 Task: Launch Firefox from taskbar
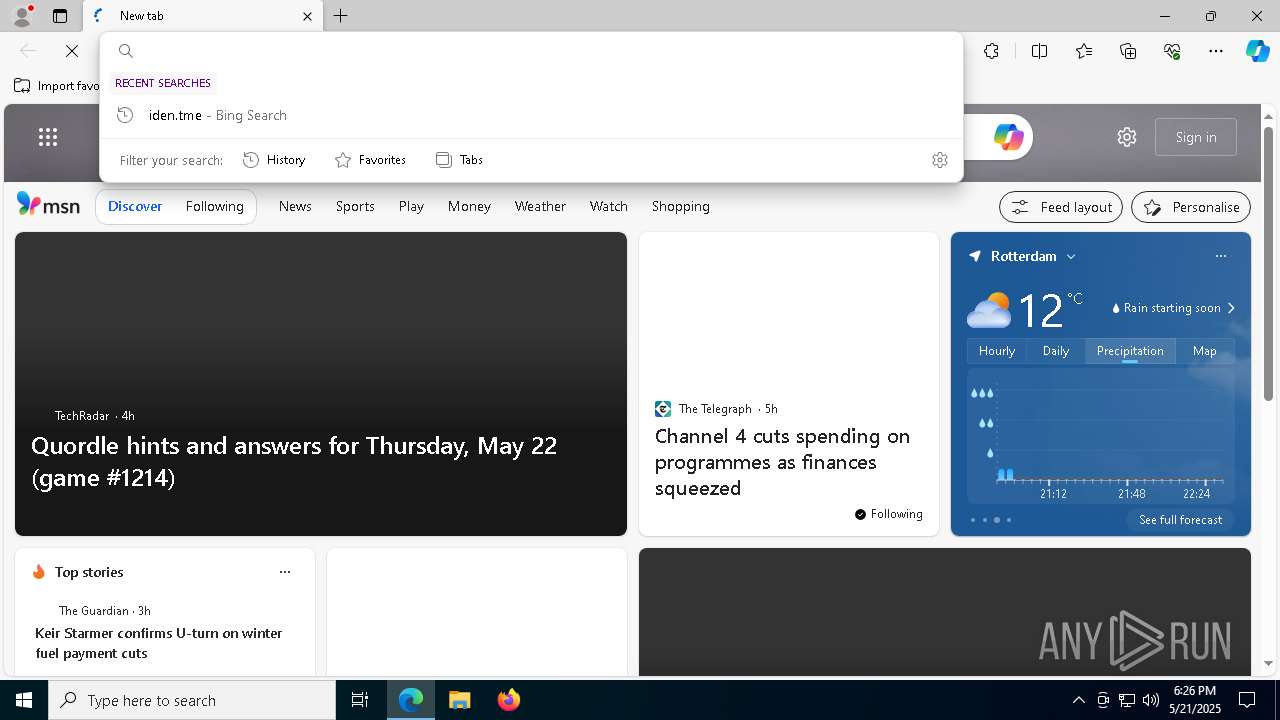coord(509,700)
